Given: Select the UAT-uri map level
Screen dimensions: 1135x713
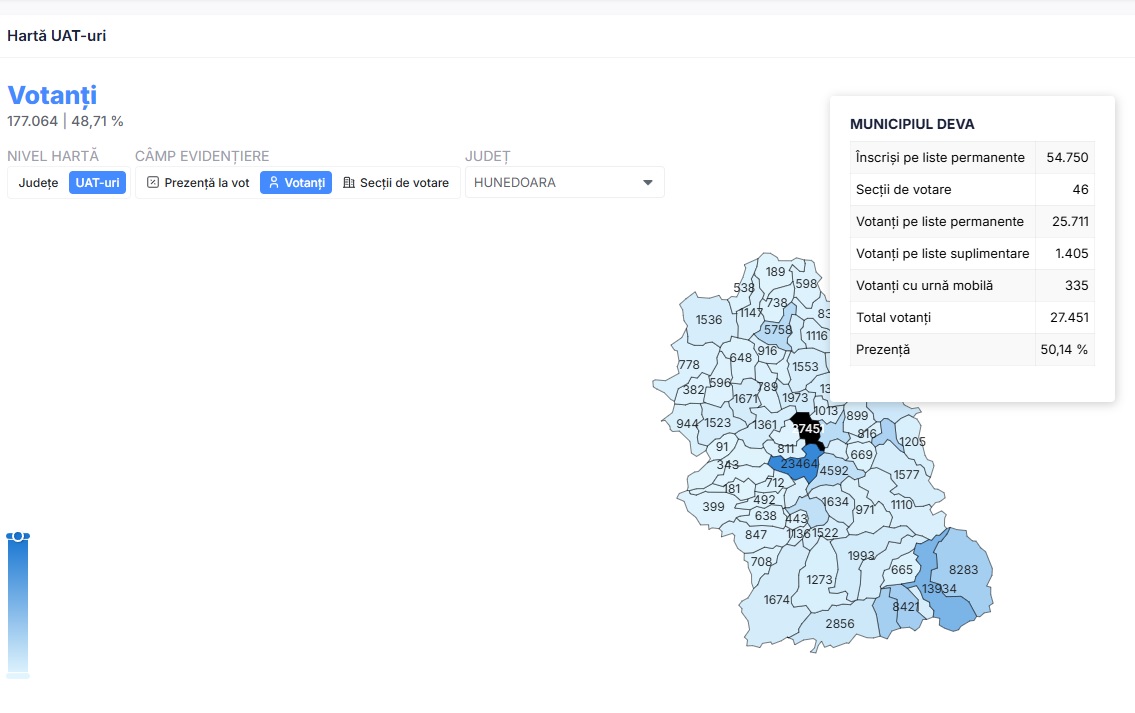Looking at the screenshot, I should pyautogui.click(x=97, y=183).
